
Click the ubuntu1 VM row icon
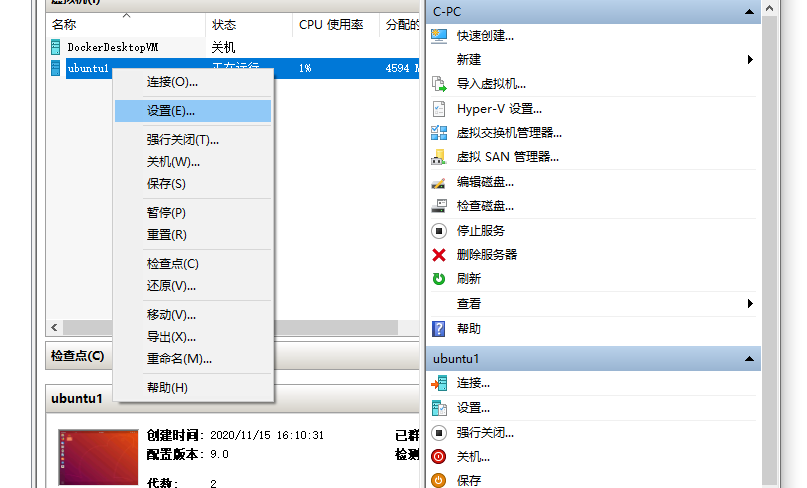(x=56, y=68)
